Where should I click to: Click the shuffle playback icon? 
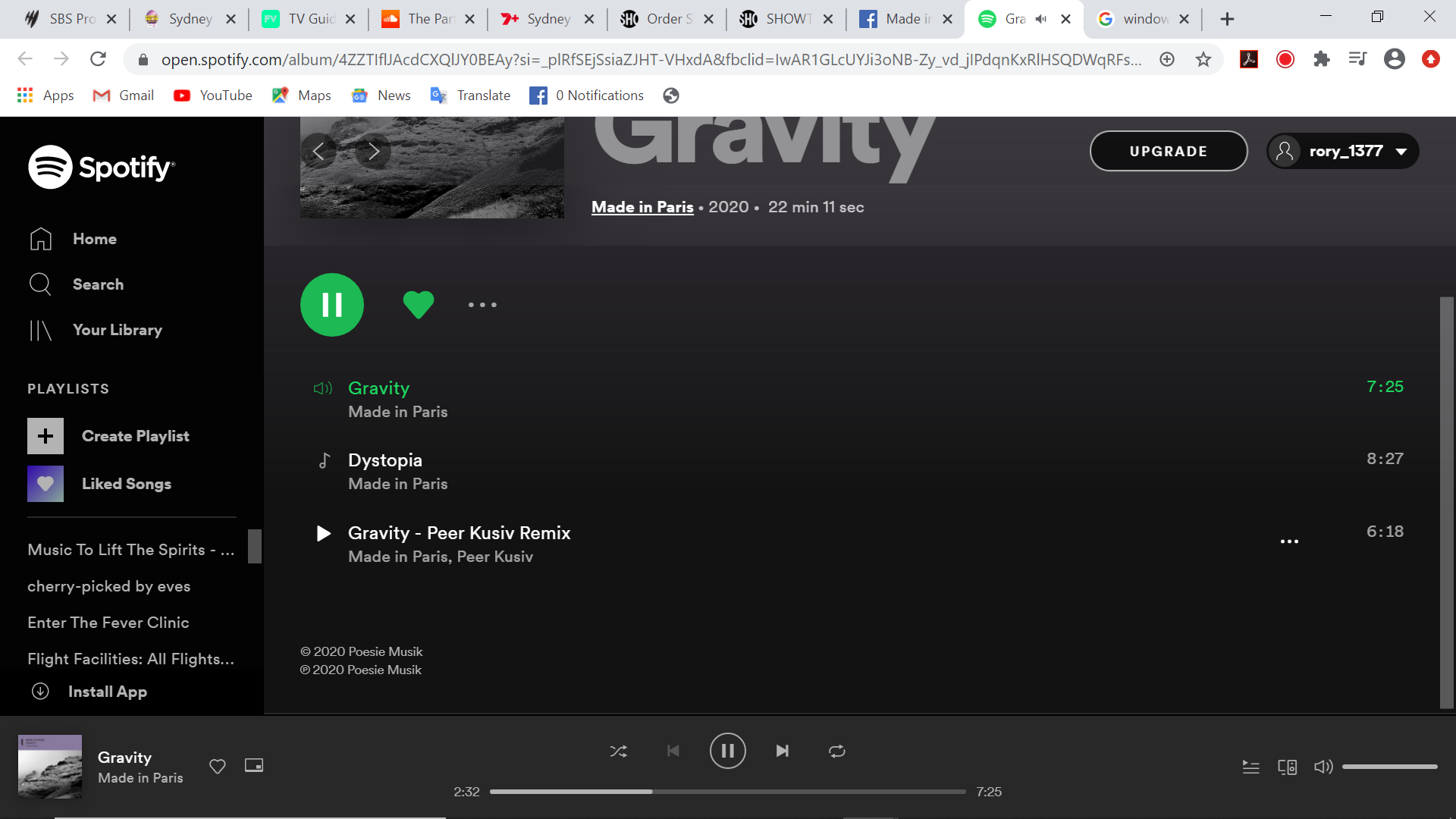[619, 751]
